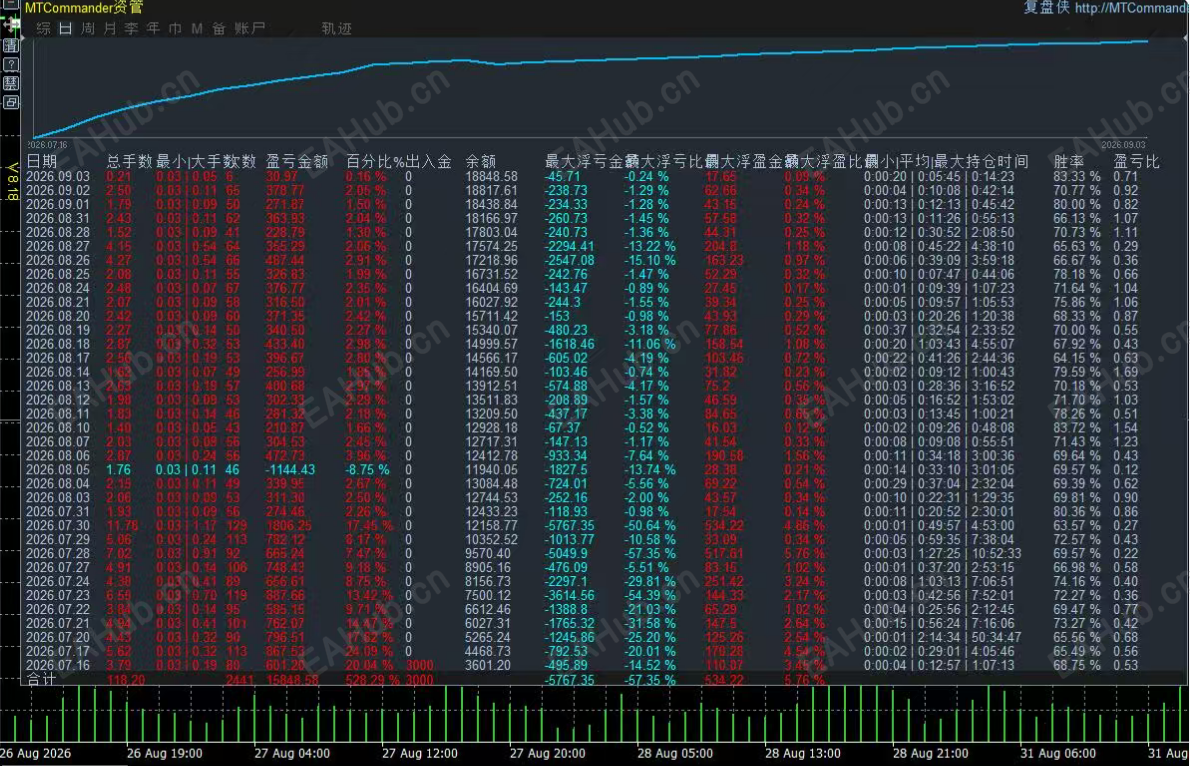Click the 盈亏比 column header
1190x766 pixels.
click(1136, 161)
